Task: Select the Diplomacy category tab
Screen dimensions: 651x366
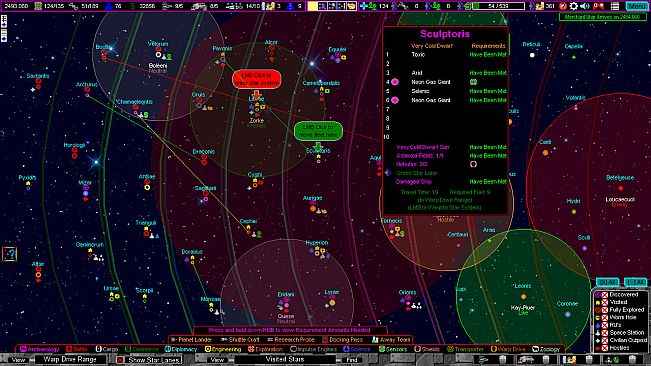Action: (x=181, y=349)
